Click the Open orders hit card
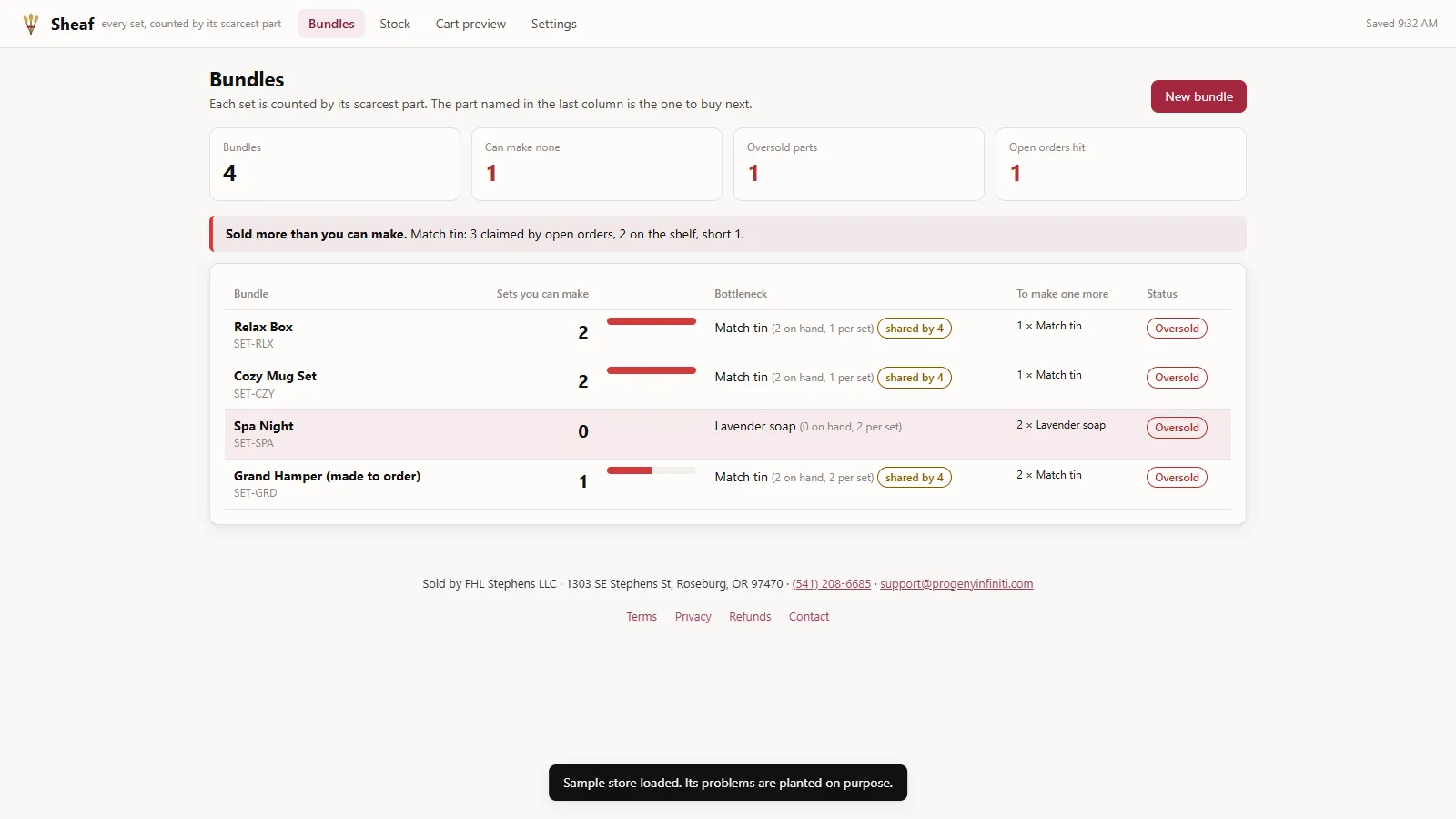This screenshot has height=819, width=1456. click(x=1121, y=164)
